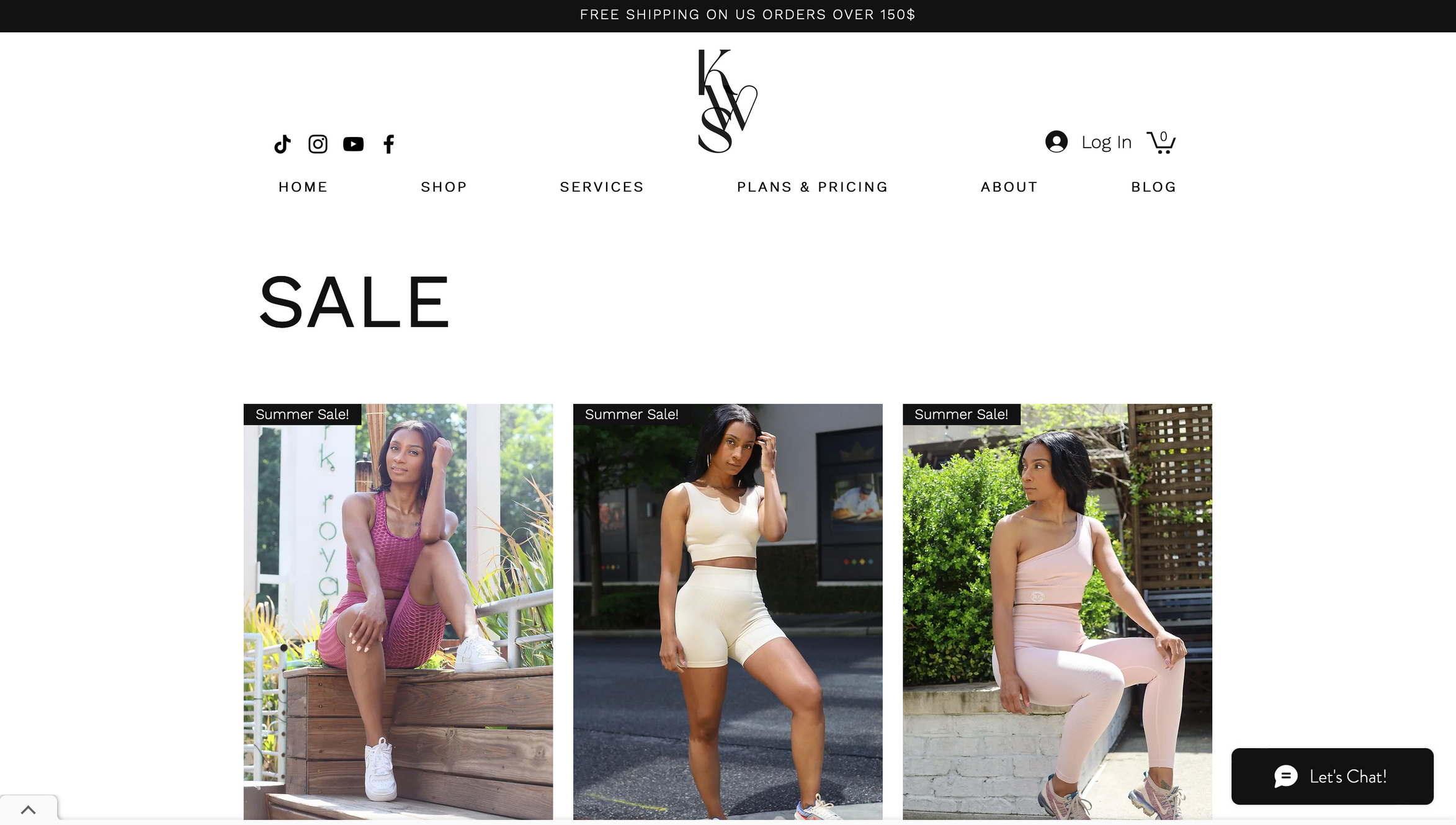Navigate to the ABOUT page
The height and width of the screenshot is (825, 1456).
coord(1009,187)
